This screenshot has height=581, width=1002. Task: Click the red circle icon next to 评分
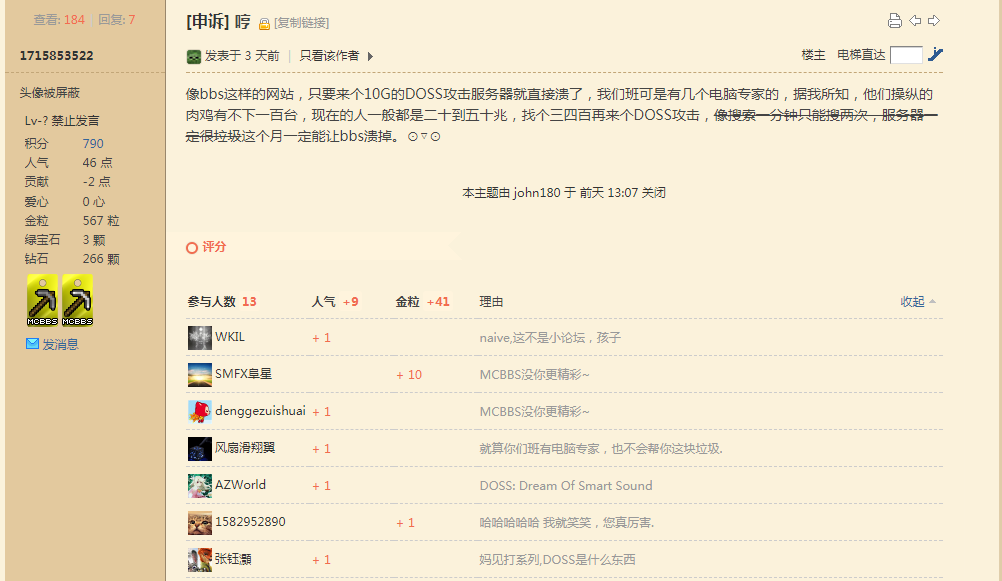[192, 248]
